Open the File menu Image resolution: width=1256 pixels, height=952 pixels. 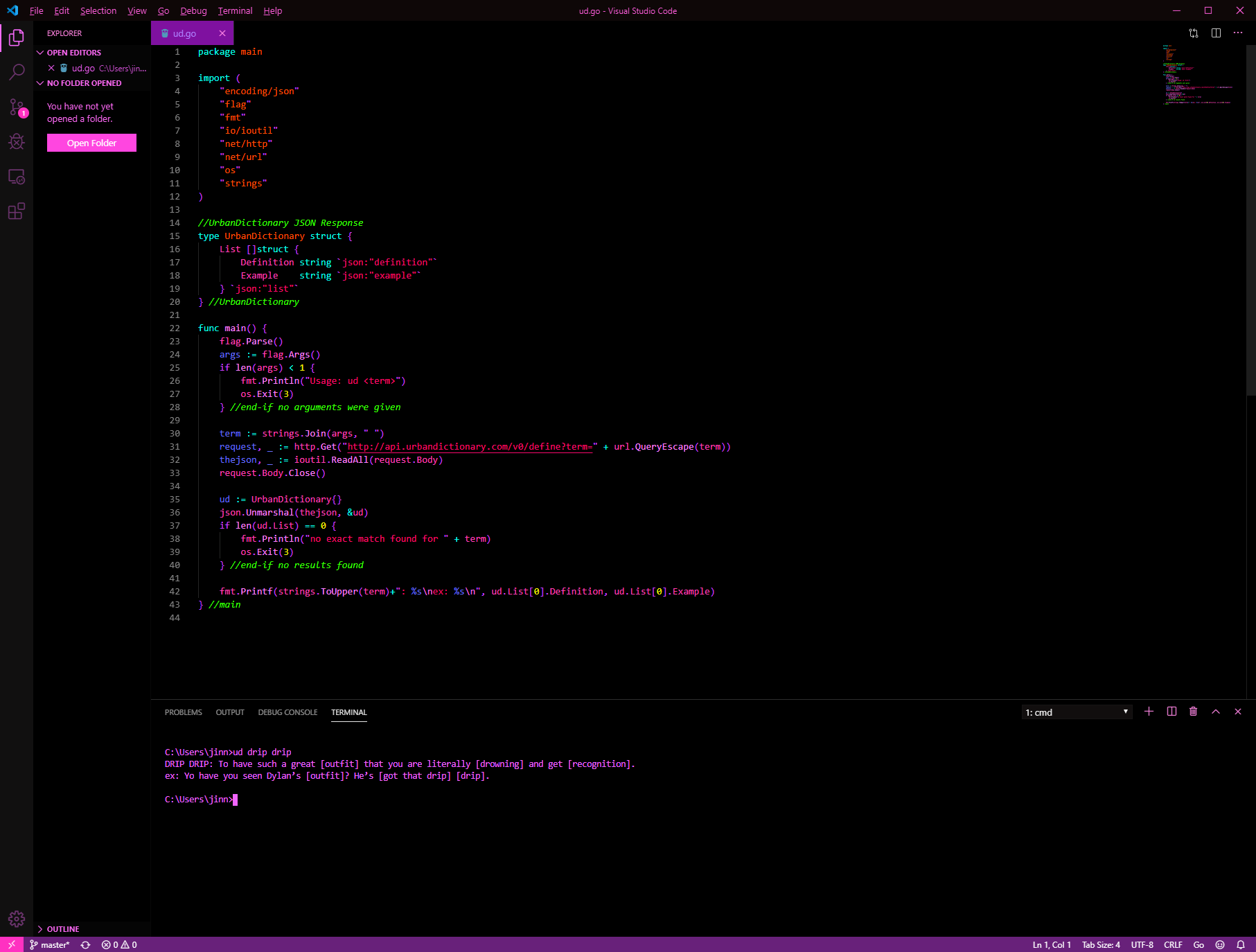(37, 10)
